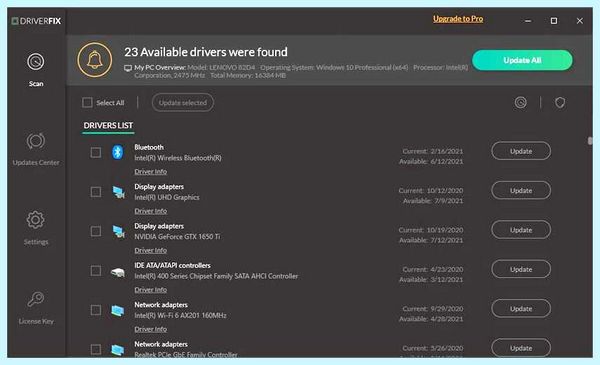Open Driver Info for Intel UHD Graphics

pos(150,211)
